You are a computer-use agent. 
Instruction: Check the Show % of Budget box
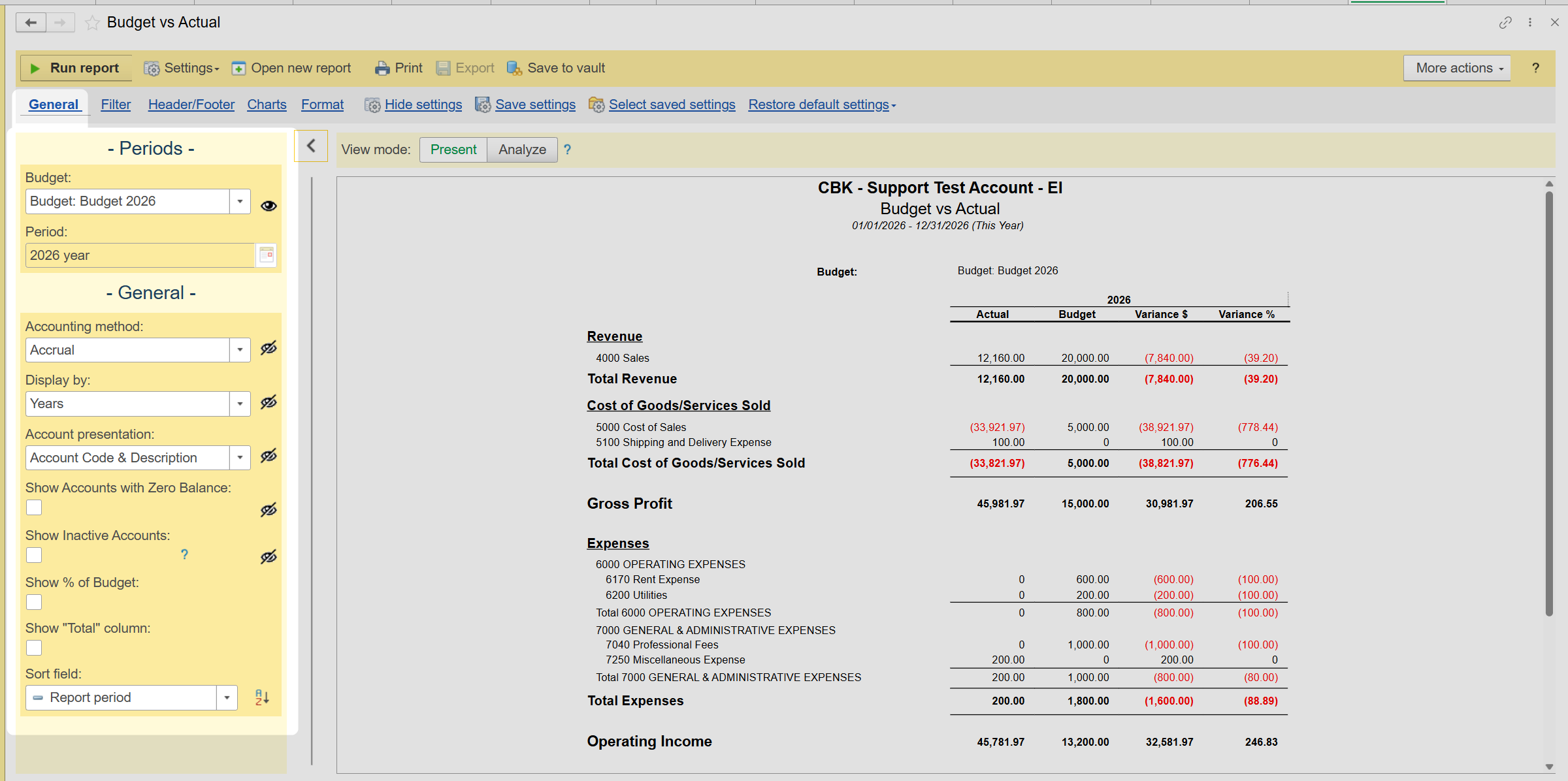click(34, 602)
